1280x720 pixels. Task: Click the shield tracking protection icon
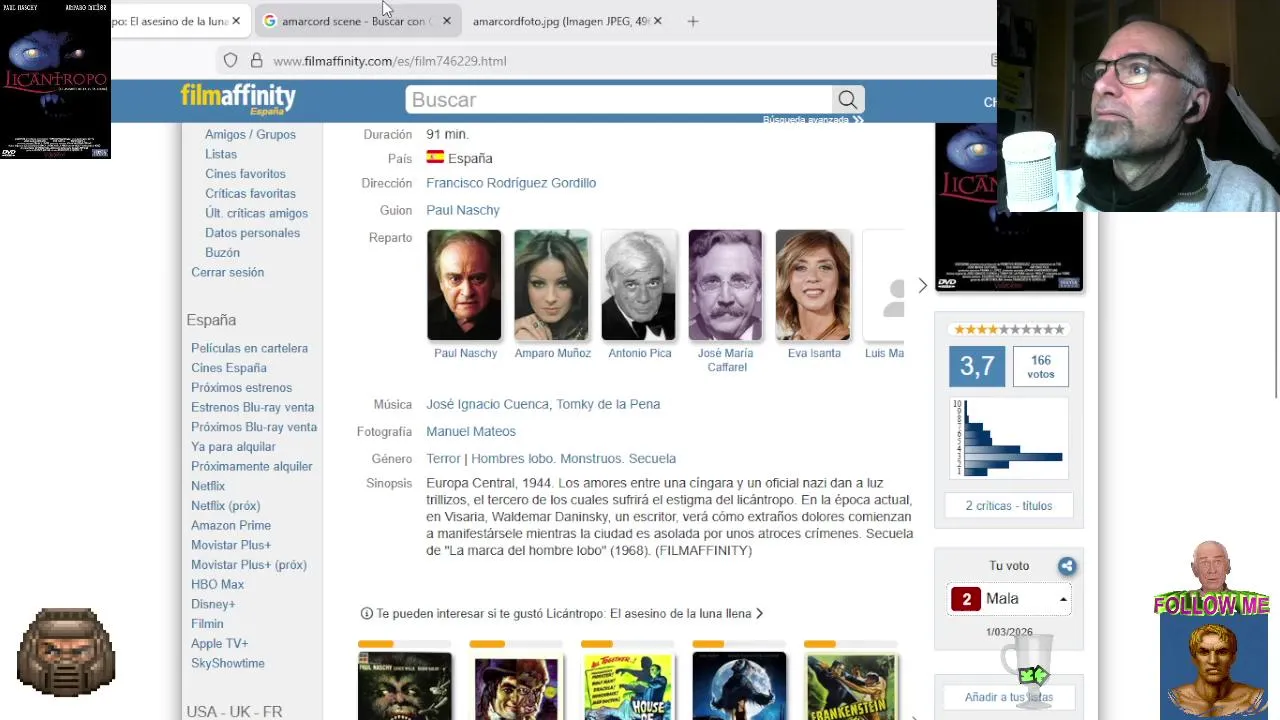230,61
